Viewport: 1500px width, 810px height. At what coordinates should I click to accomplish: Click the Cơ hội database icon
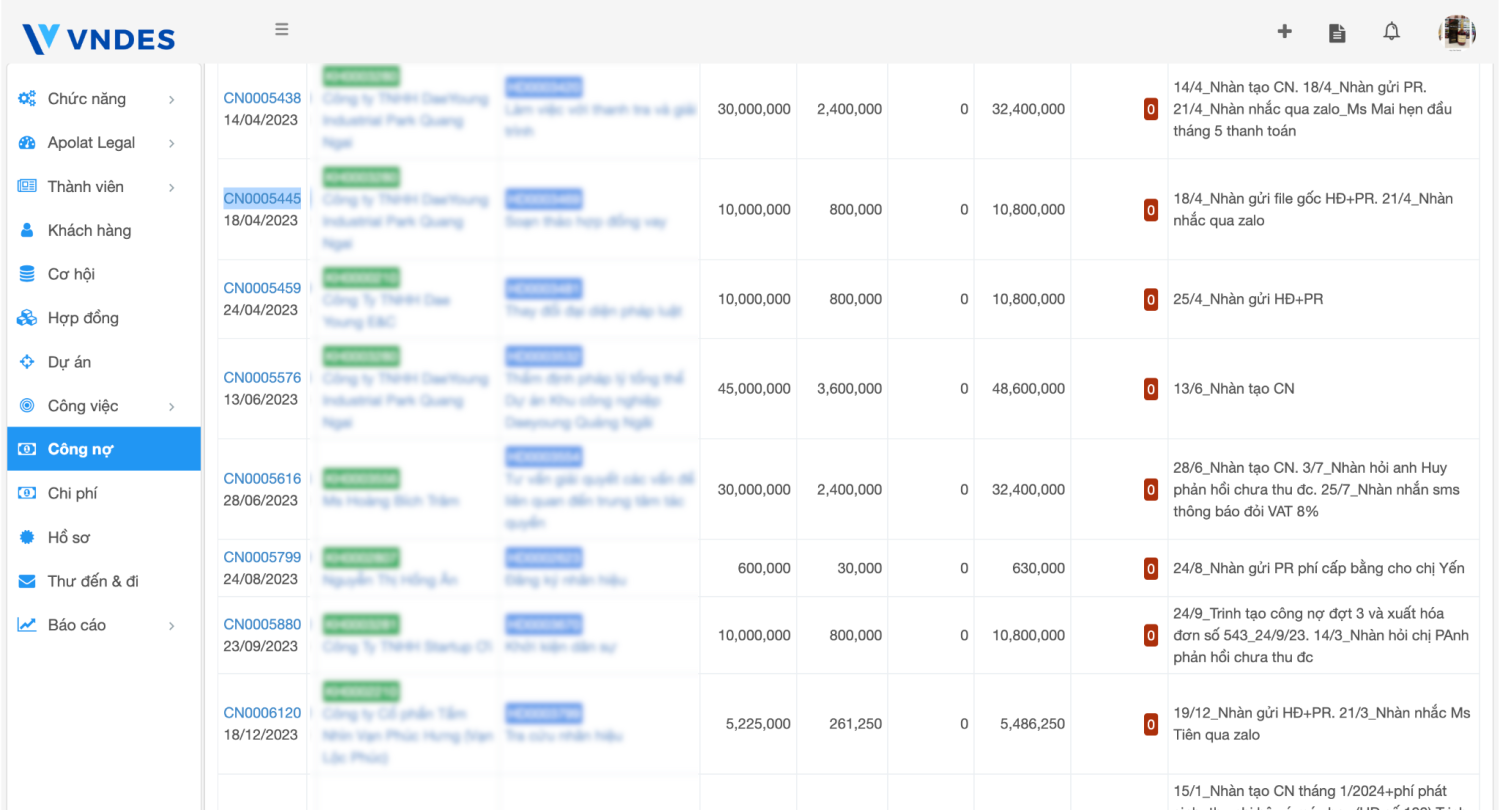point(27,274)
